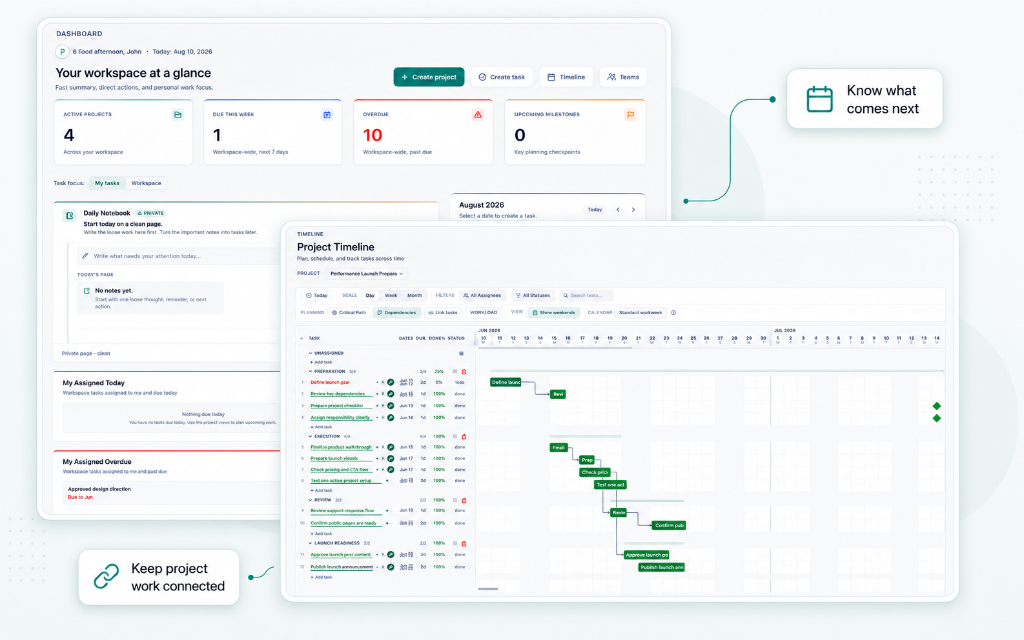Collapse all groups using the Task header toggle

(302, 338)
